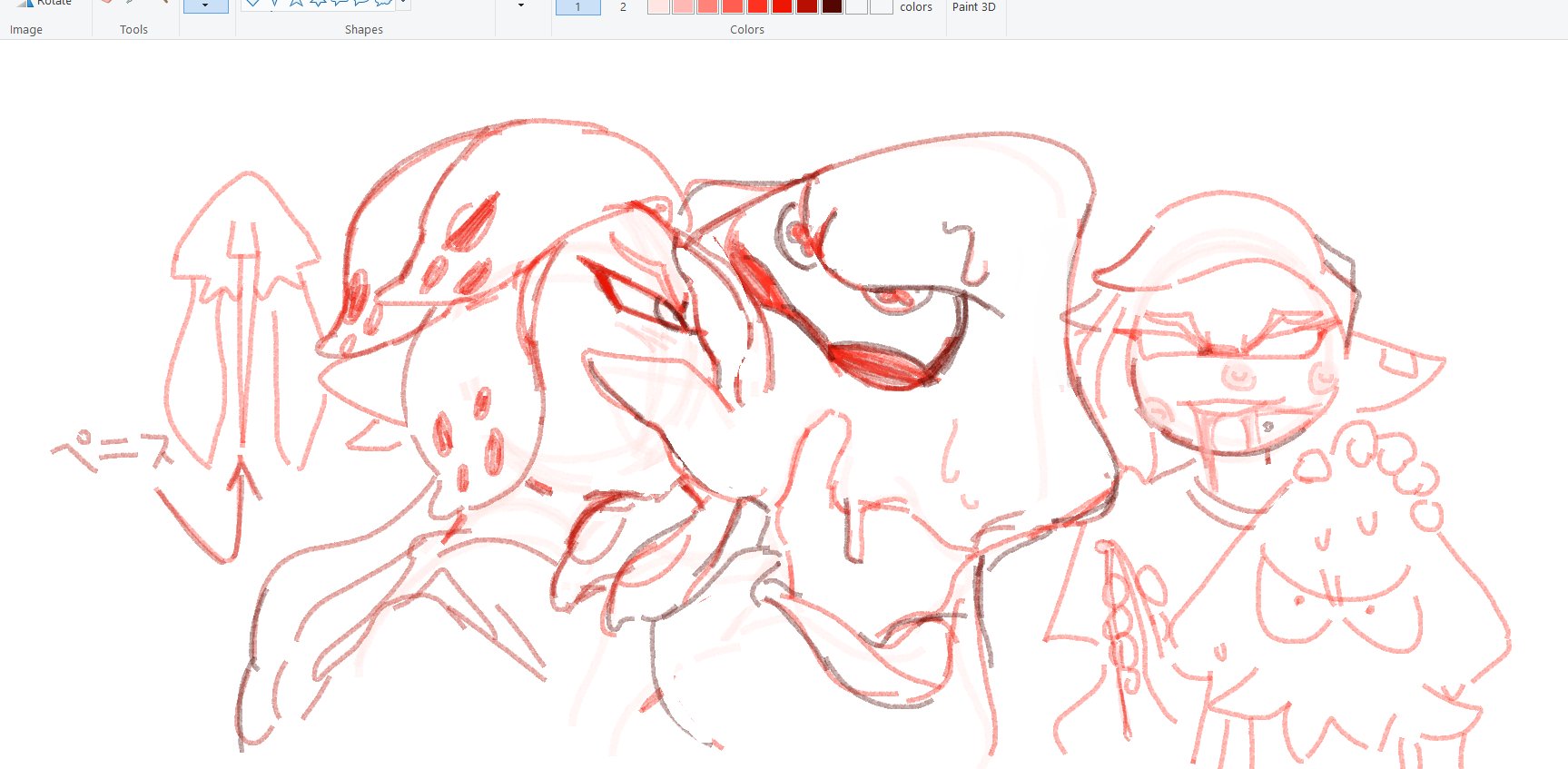The image size is (1568, 769).
Task: Select the darkest maroon custom swatch
Action: pos(832,6)
